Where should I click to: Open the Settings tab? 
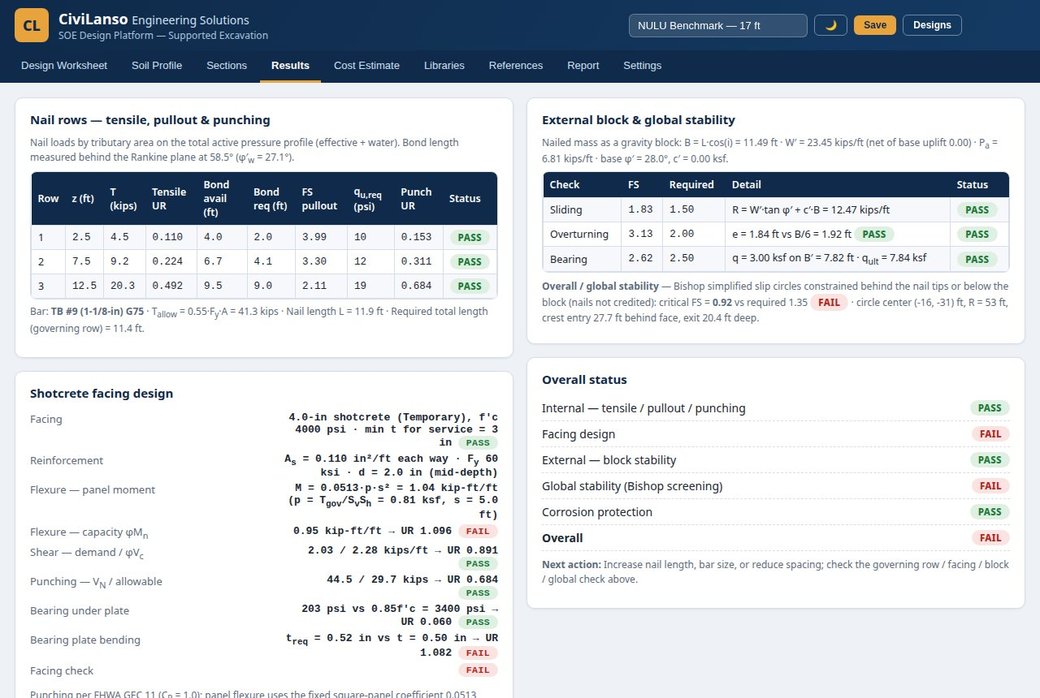642,66
